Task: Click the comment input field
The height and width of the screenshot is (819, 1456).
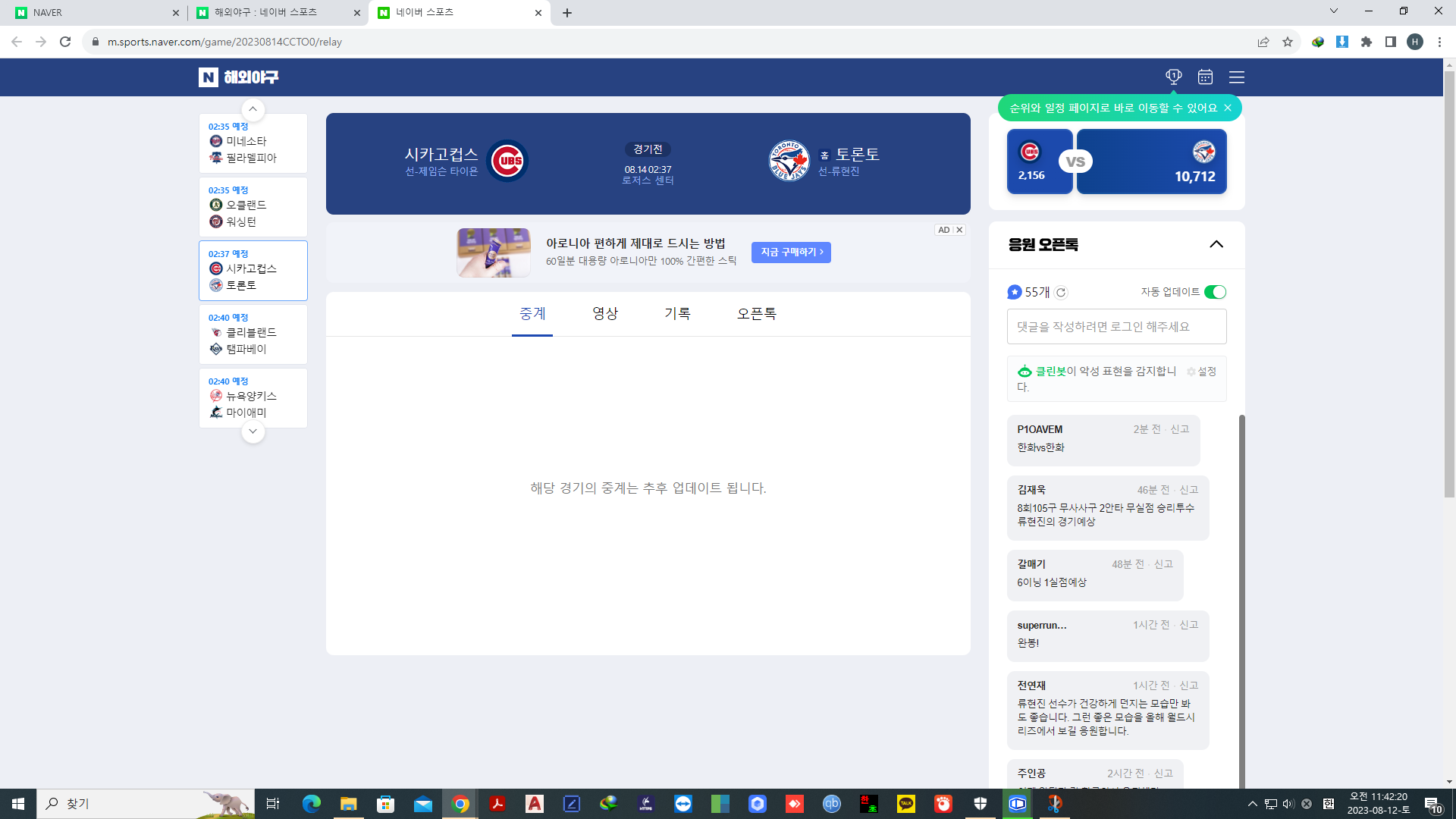Action: (x=1116, y=327)
